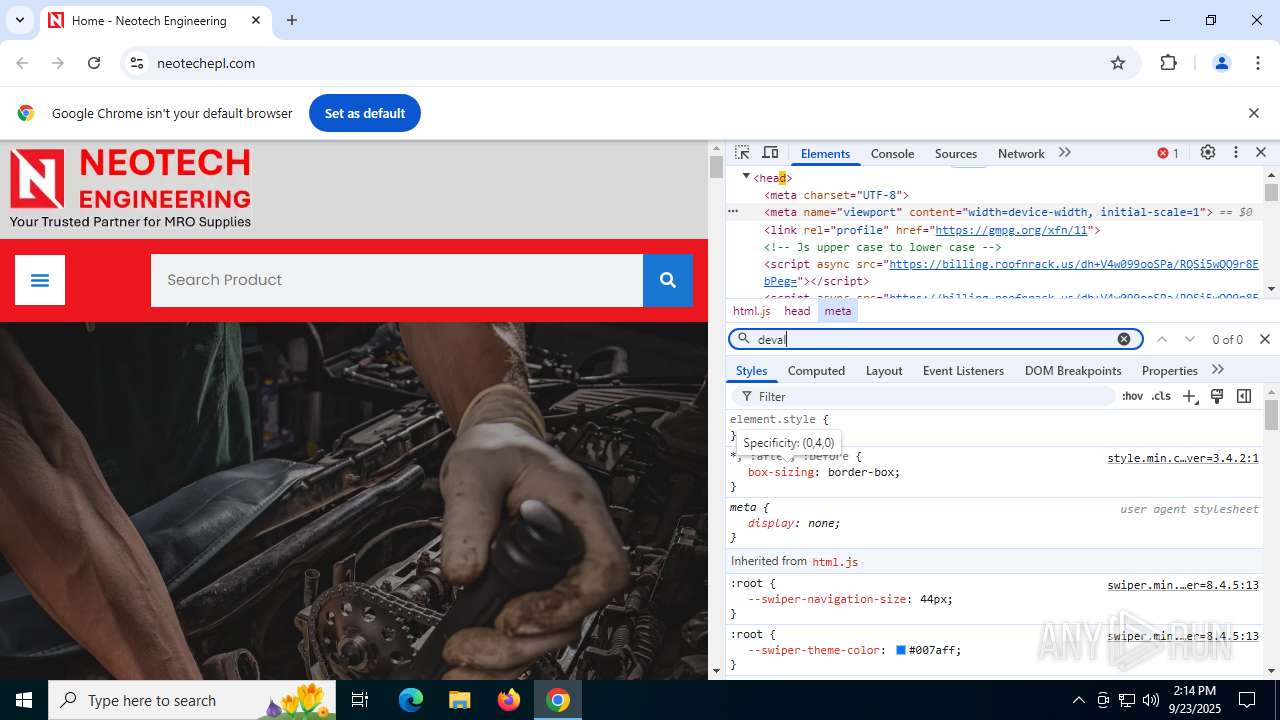
Task: Go to previous search result
Action: (x=1163, y=339)
